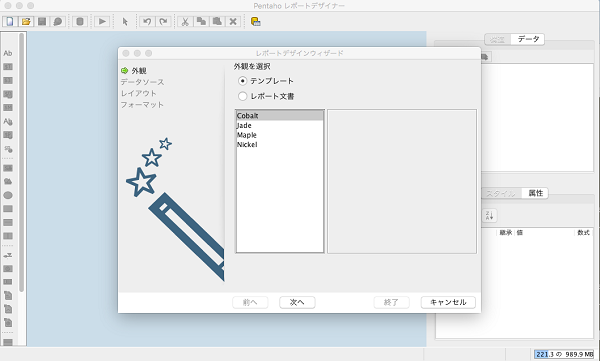Viewport: 600px width, 361px height.
Task: Click the memory usage indicator 221.3 の 989.9 MB
Action: pyautogui.click(x=564, y=354)
